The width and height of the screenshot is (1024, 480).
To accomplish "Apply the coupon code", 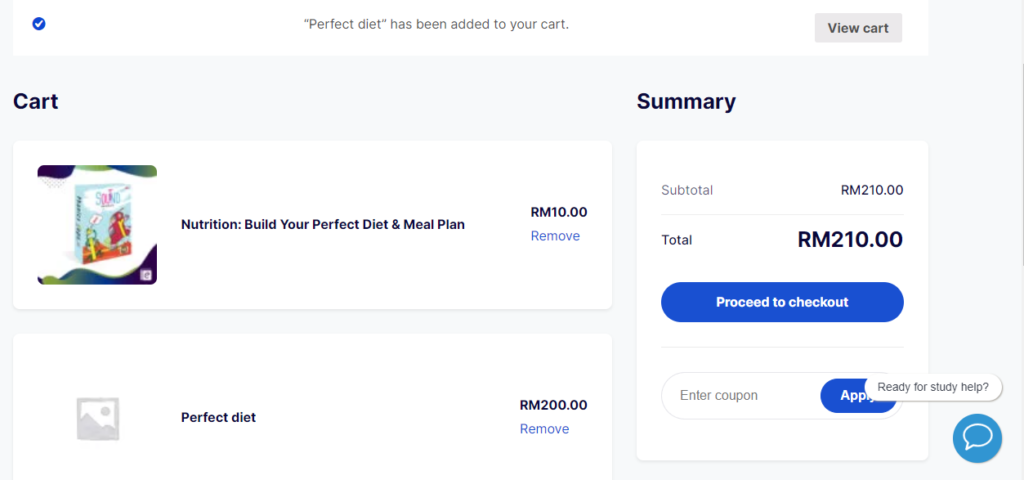I will 848,396.
